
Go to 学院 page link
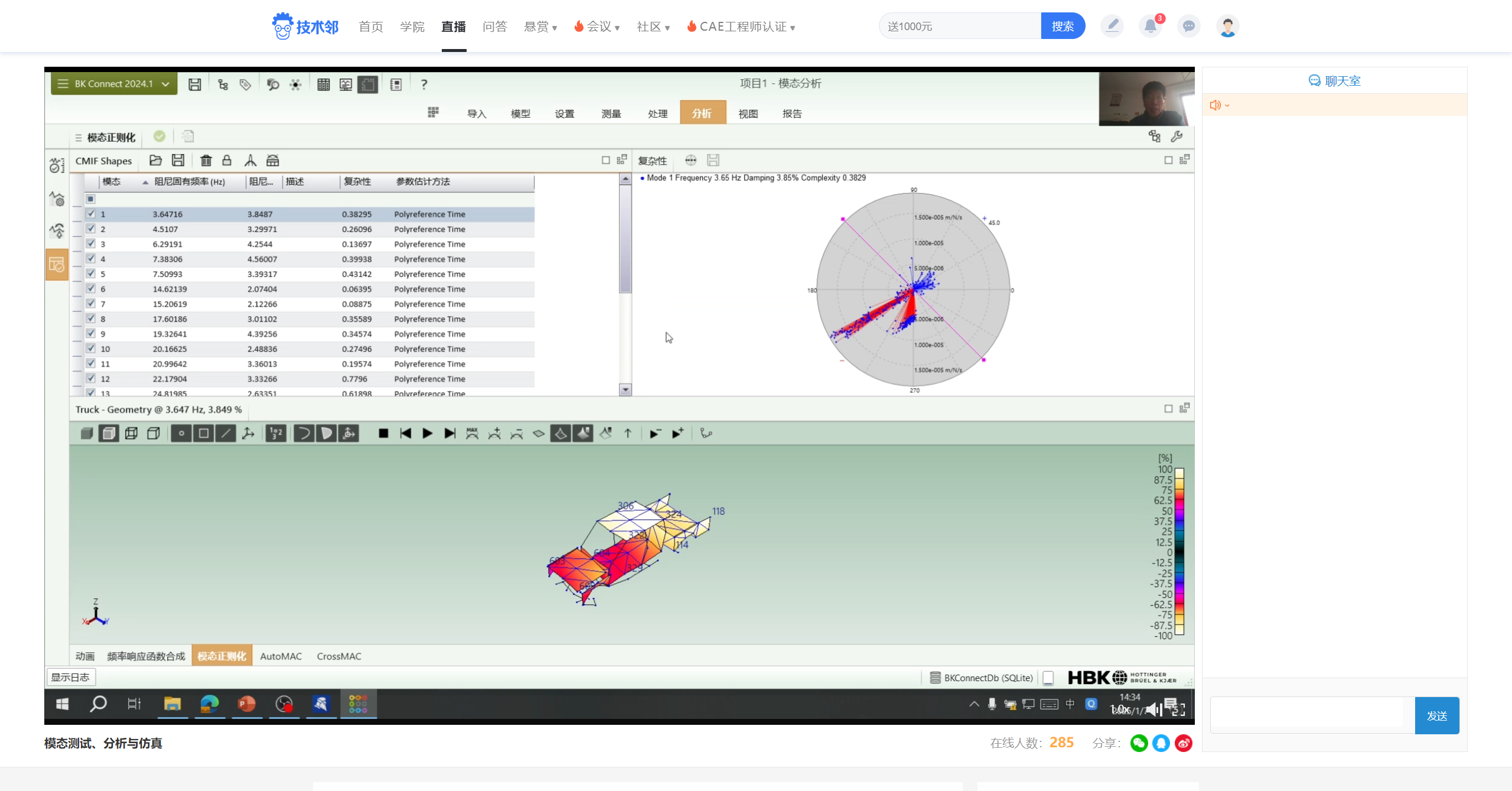click(412, 27)
